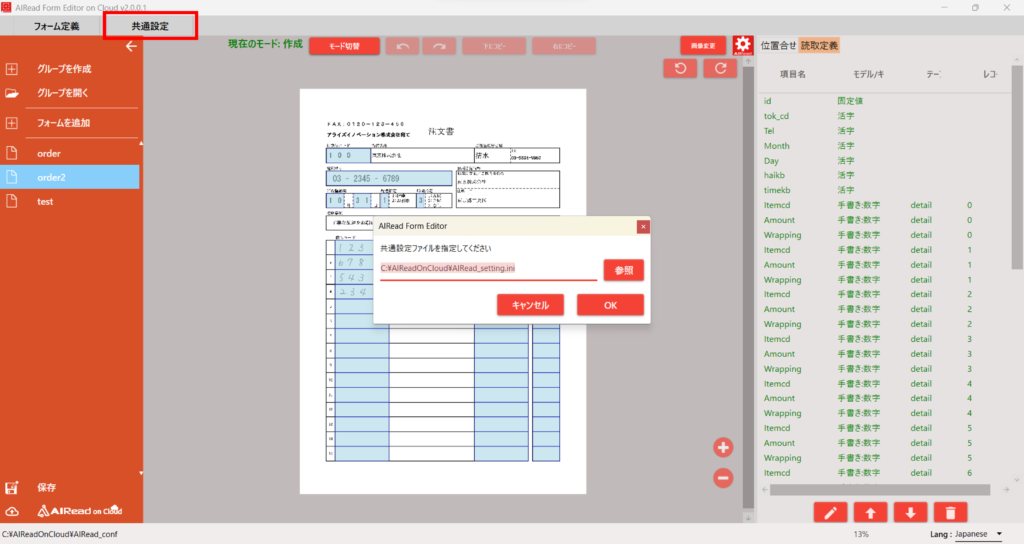
Task: Click the undo arrow toolbar button
Action: click(x=402, y=46)
